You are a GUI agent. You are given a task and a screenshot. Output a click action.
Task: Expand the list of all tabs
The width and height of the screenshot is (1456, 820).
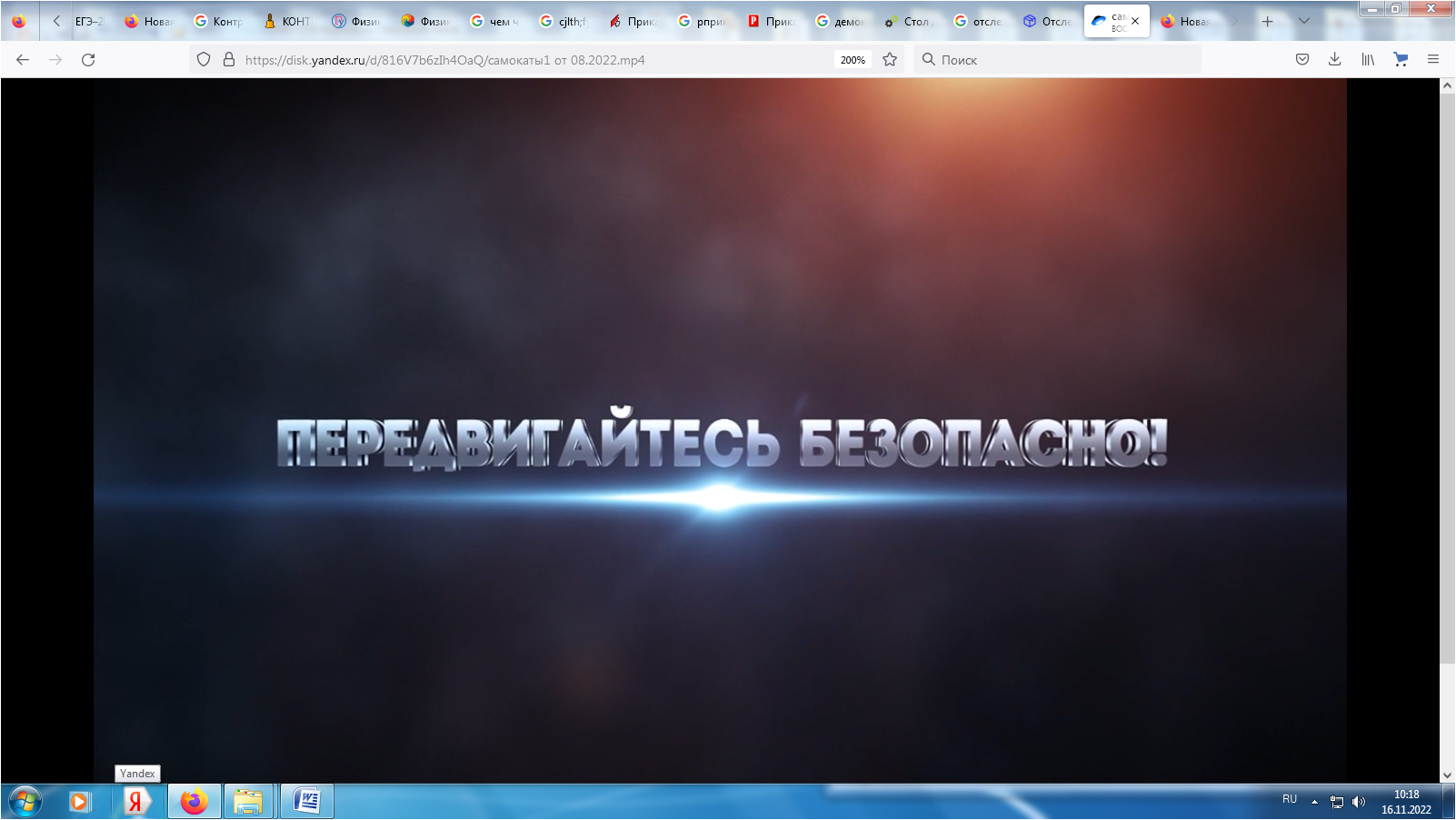(1304, 21)
